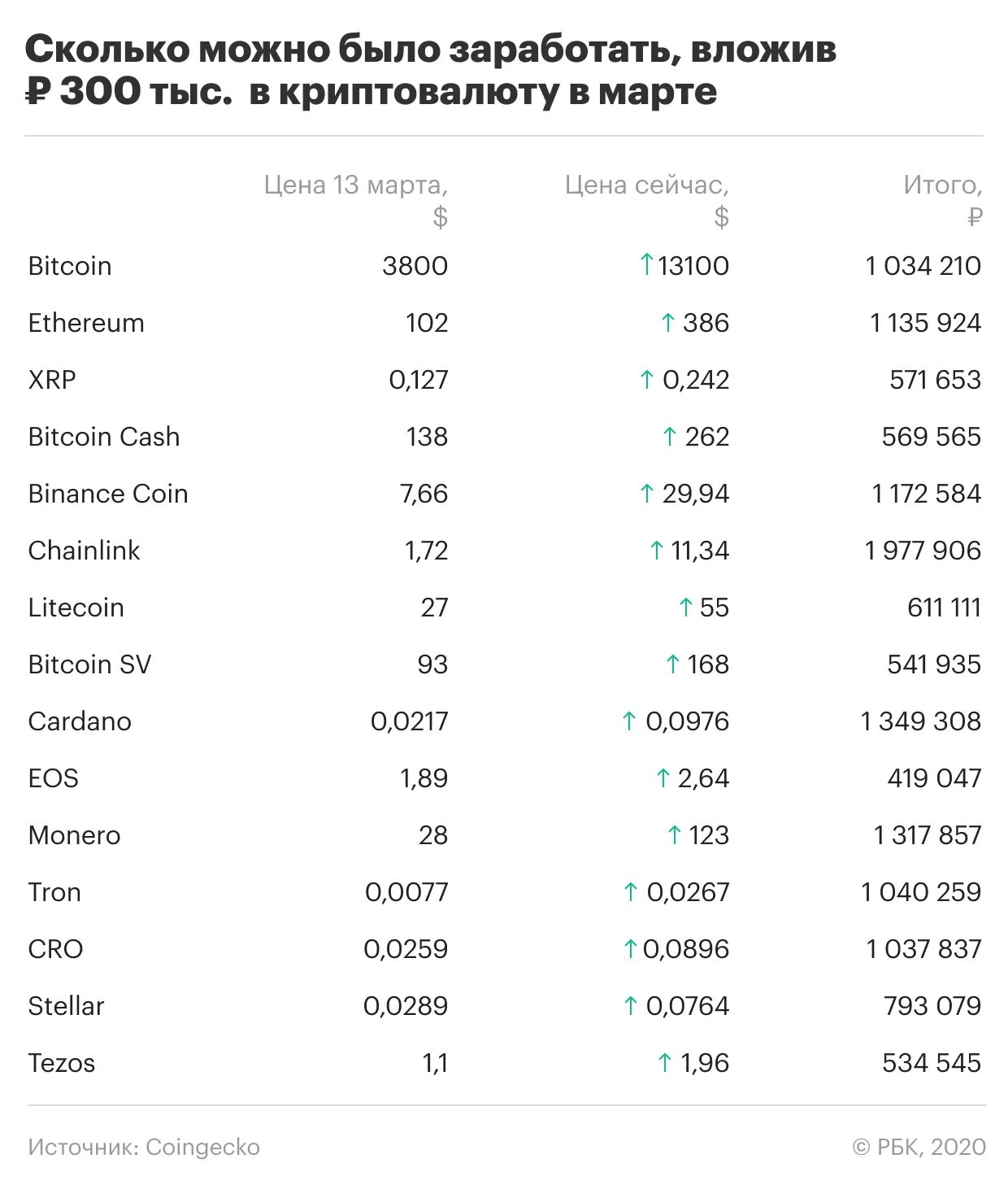
Task: Click the green arrow next to Monero's 123 price
Action: [x=674, y=835]
